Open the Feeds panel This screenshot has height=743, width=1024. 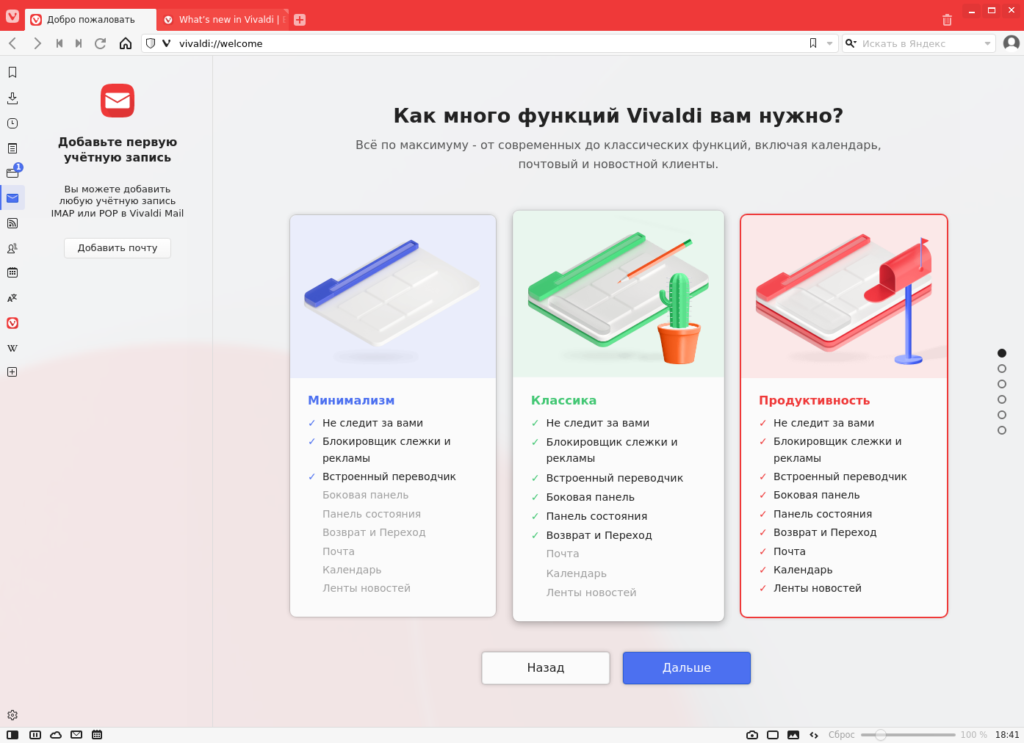click(x=12, y=223)
